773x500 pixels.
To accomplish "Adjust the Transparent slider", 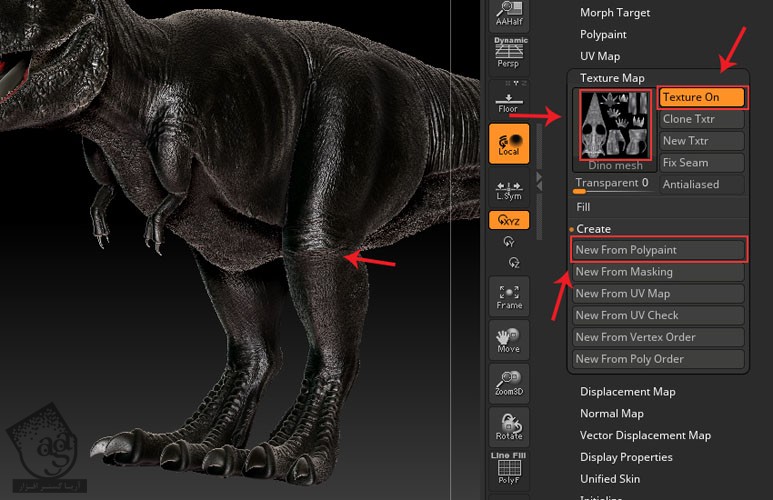I will coord(613,185).
